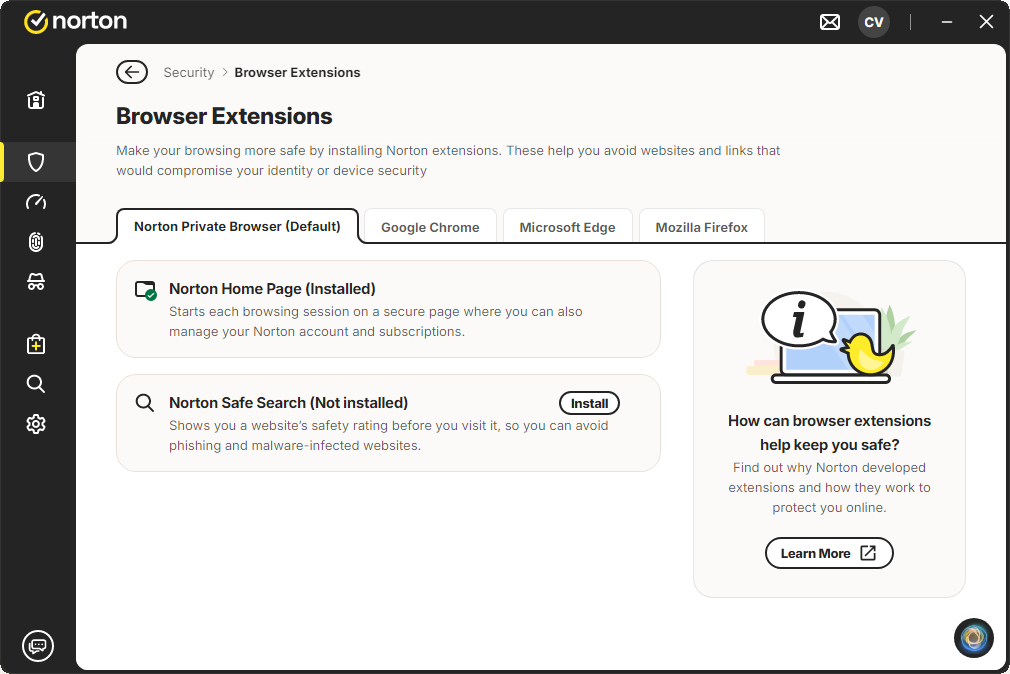Switch to the Google Chrome tab

(430, 227)
